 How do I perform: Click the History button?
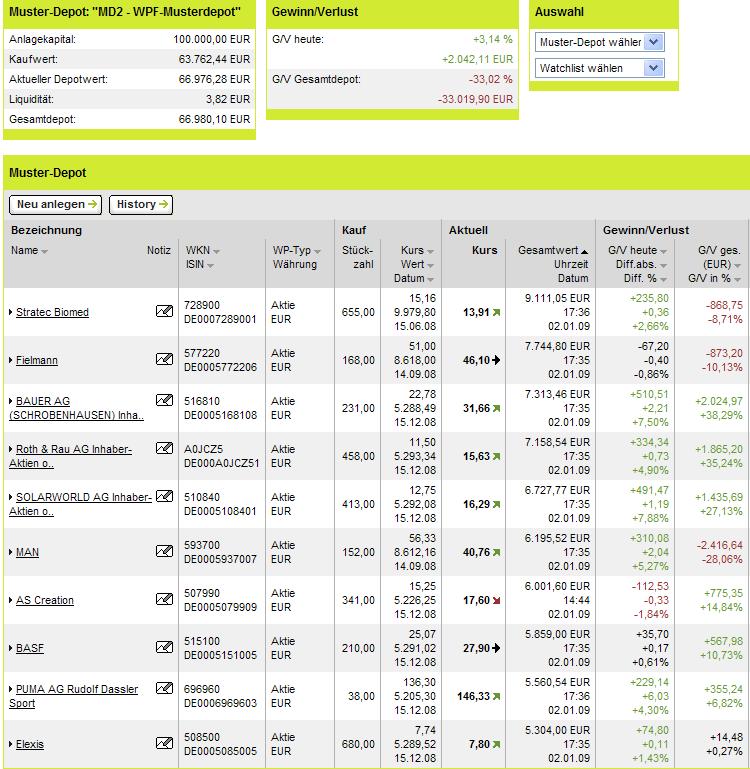click(141, 205)
